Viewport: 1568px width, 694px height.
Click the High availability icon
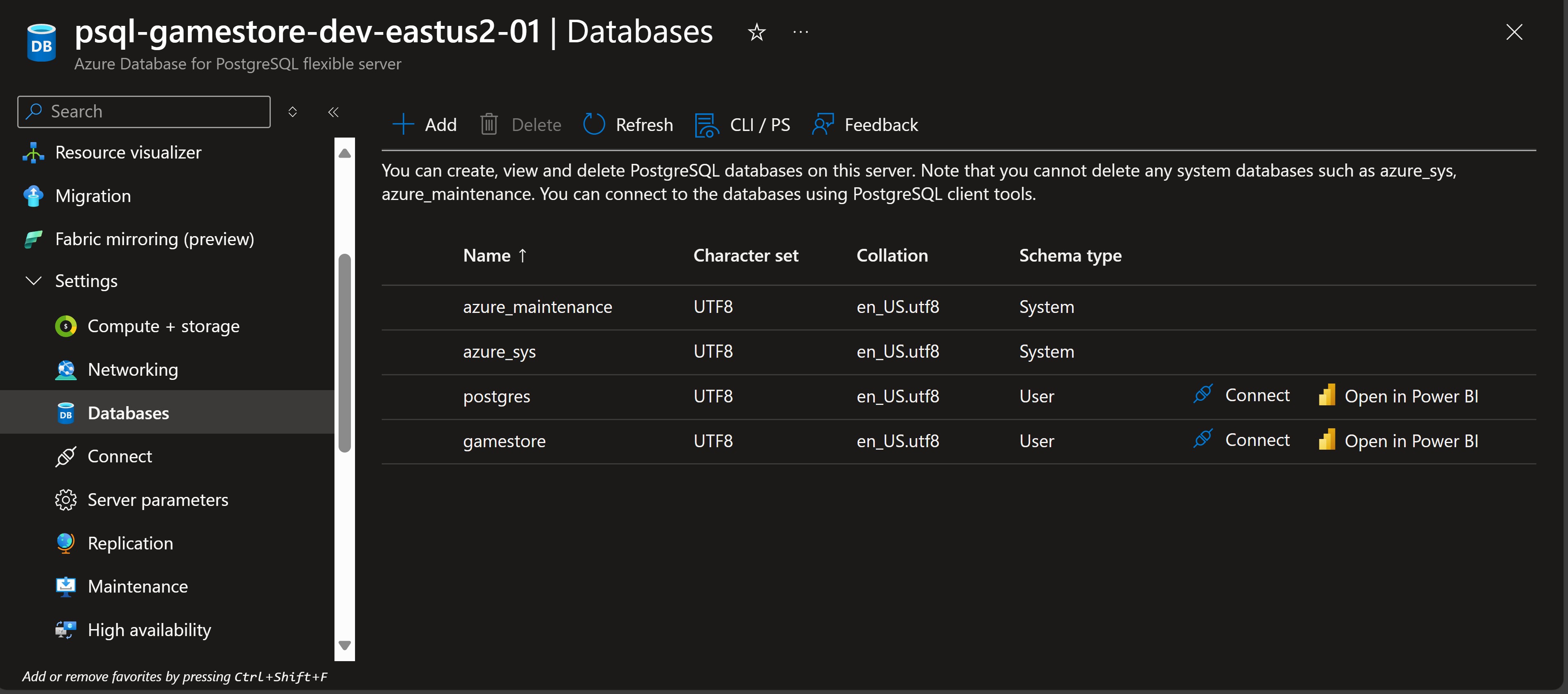click(x=66, y=630)
